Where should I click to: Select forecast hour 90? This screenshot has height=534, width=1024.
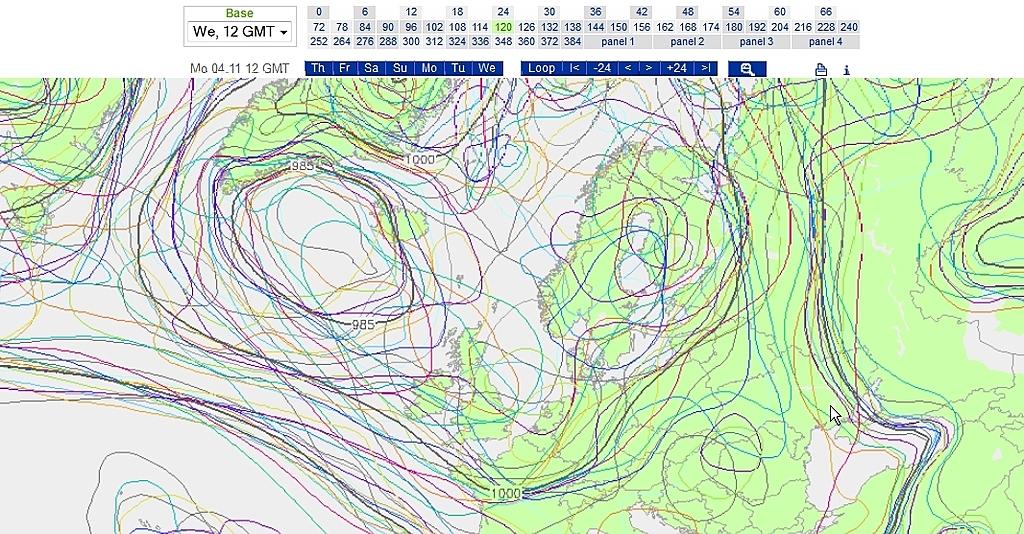pyautogui.click(x=388, y=27)
